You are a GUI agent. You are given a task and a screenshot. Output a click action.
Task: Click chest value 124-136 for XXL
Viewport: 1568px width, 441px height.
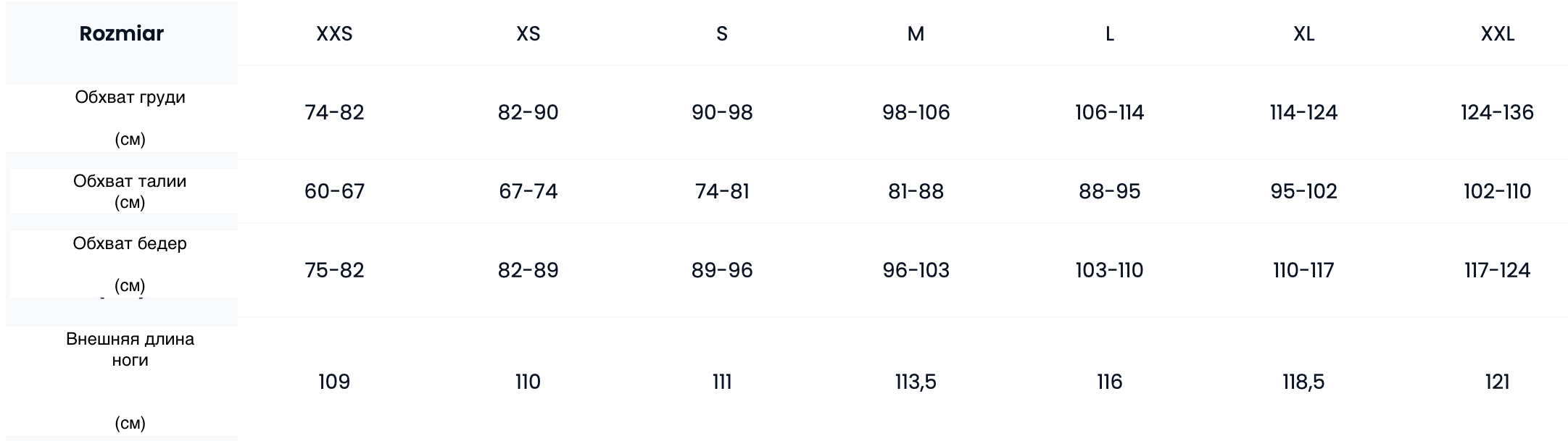(x=1497, y=112)
